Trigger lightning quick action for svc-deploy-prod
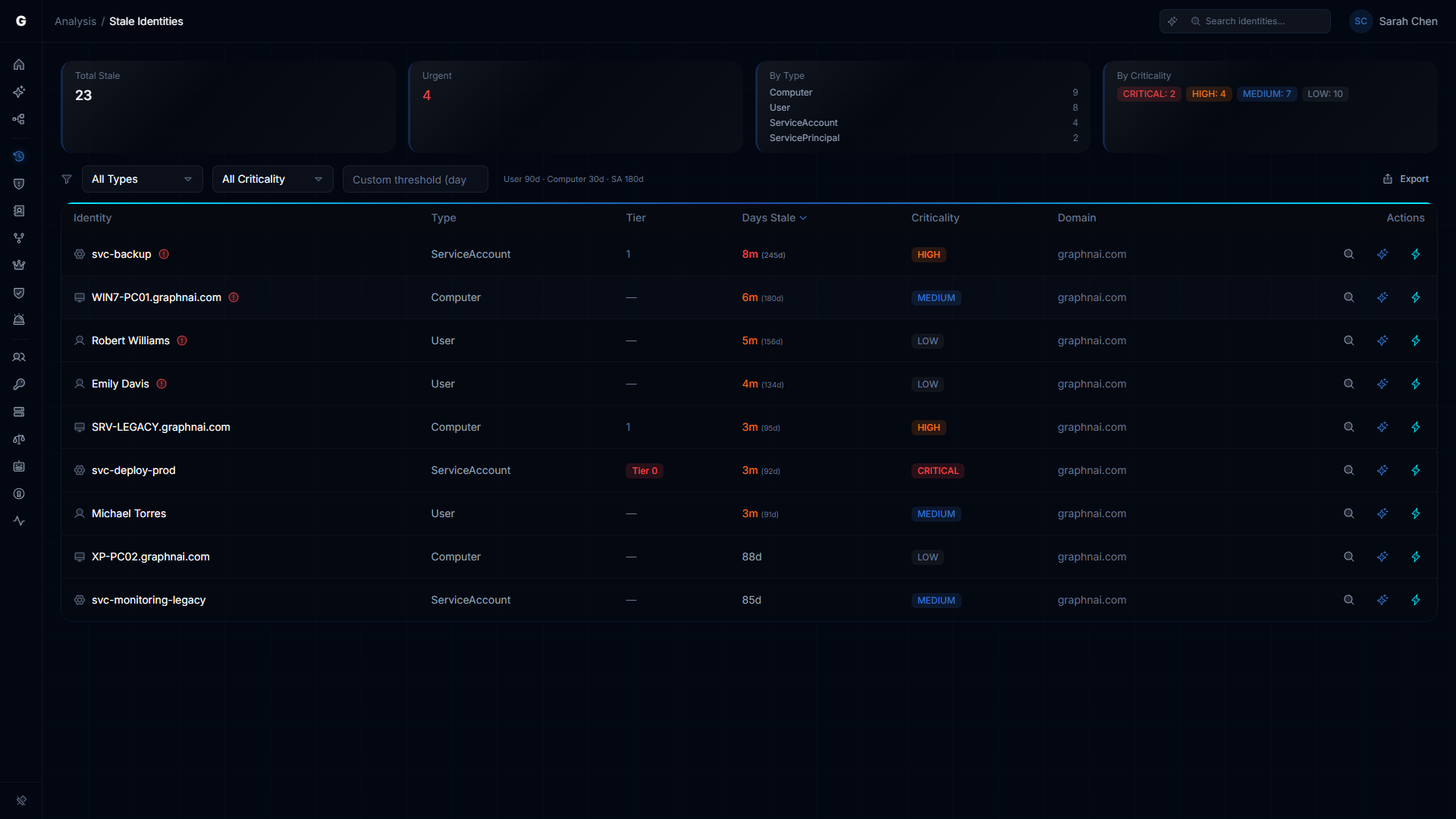The width and height of the screenshot is (1456, 819). click(1417, 470)
